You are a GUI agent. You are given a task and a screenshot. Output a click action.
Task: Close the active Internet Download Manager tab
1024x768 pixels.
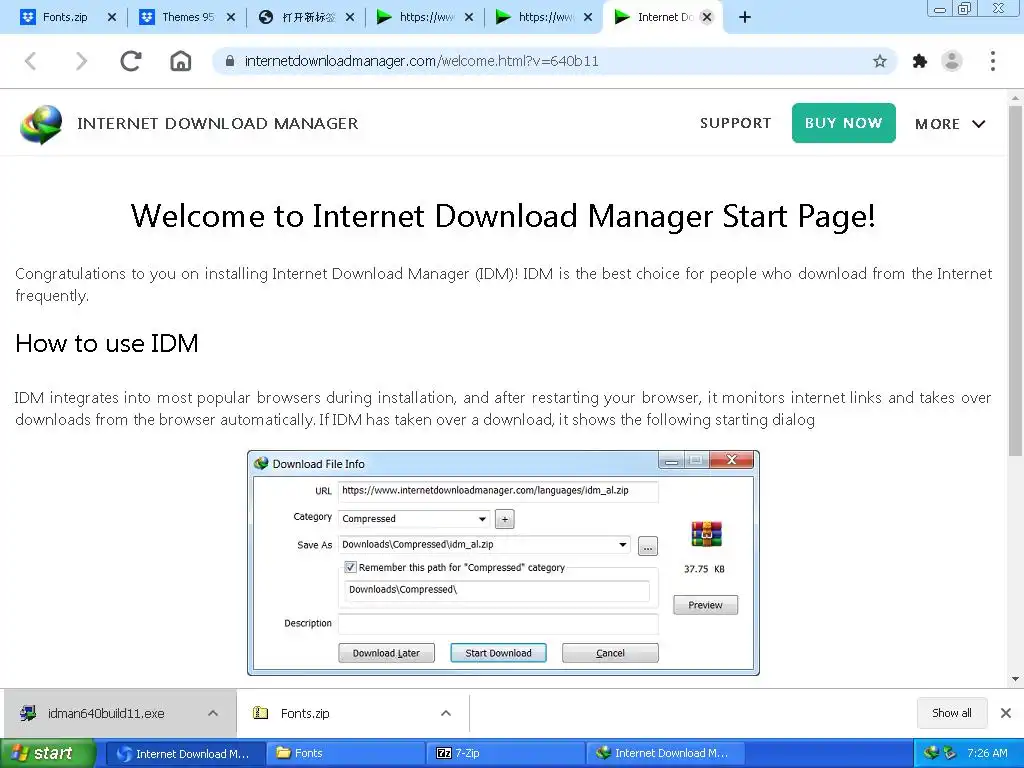[x=707, y=18]
